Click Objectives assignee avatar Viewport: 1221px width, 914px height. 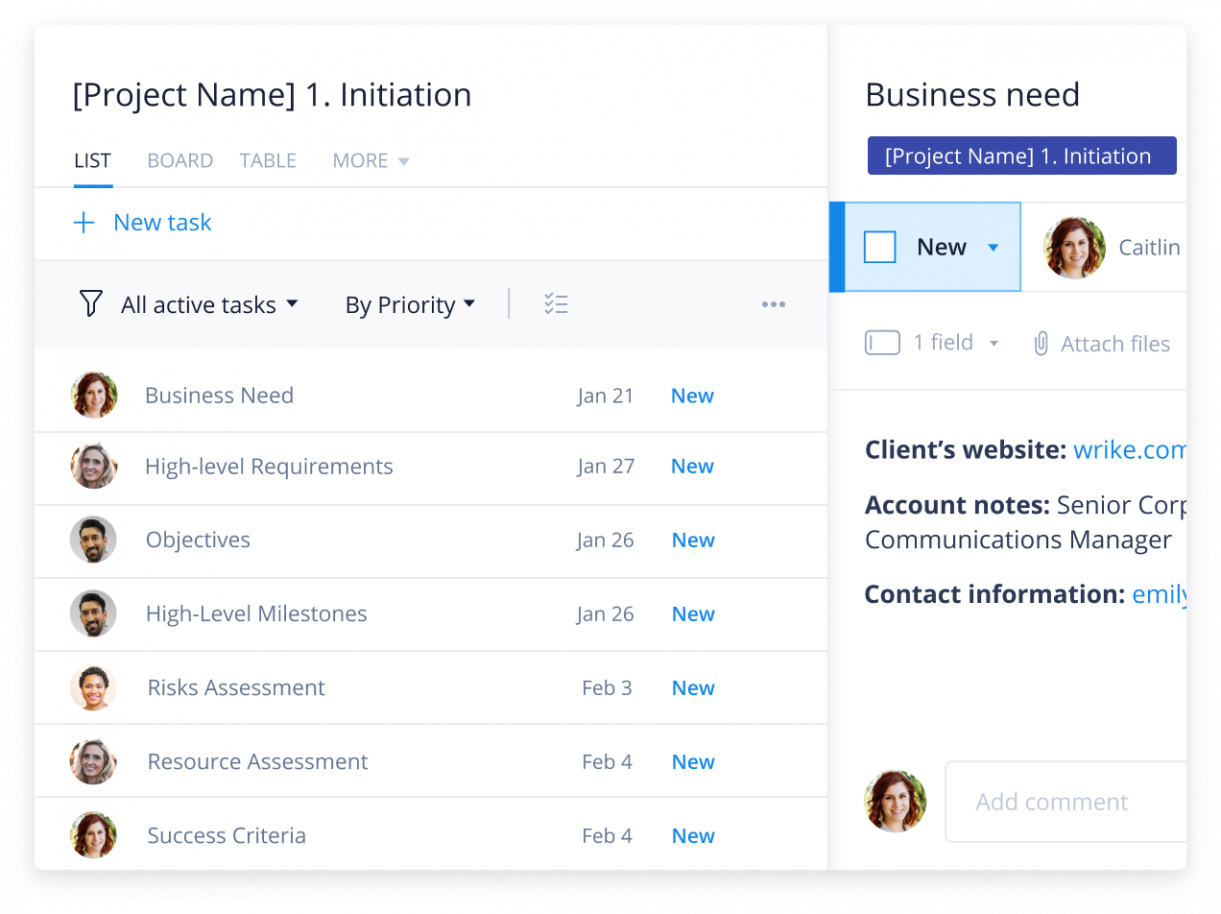(x=94, y=540)
